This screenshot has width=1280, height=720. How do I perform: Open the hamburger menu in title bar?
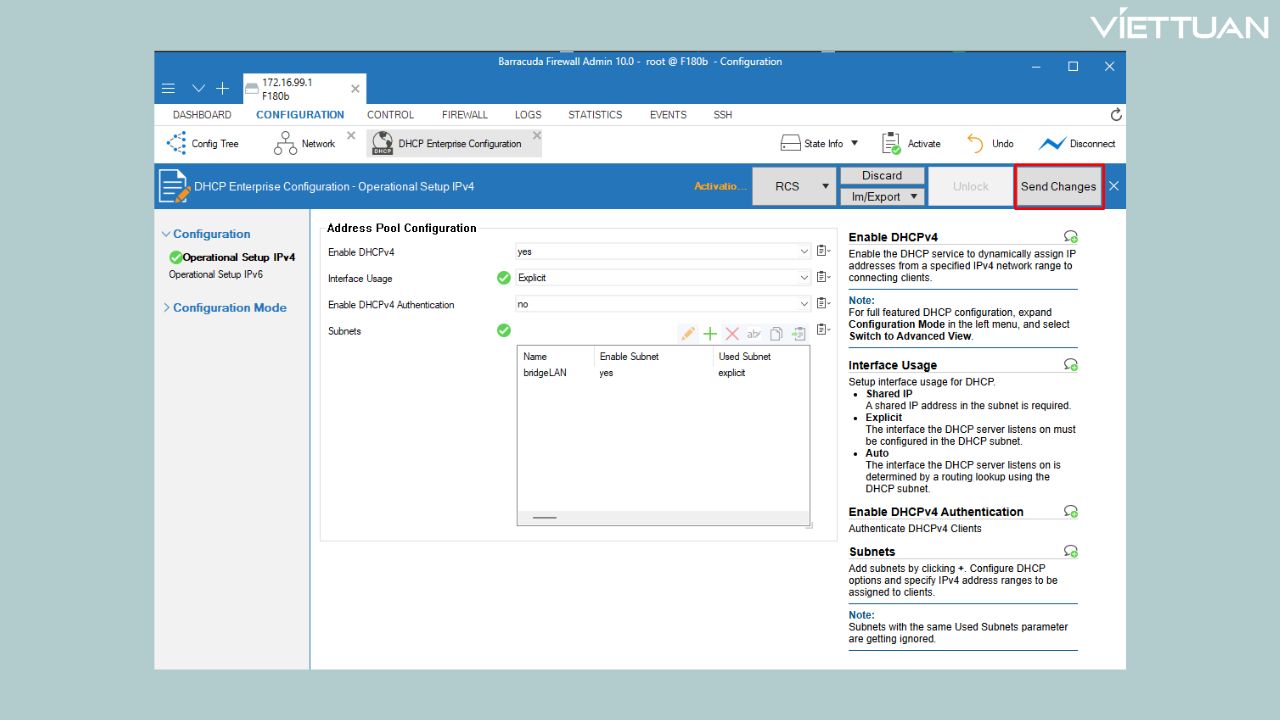tap(169, 89)
